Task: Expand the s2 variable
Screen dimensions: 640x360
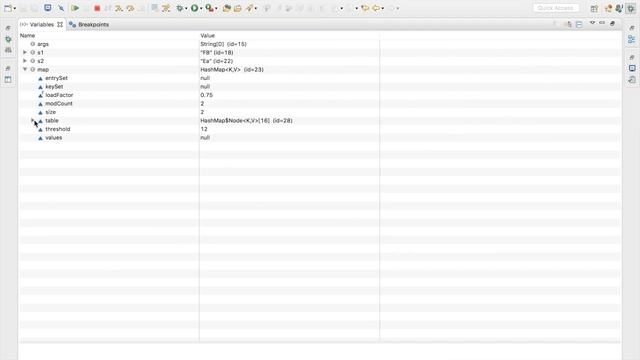Action: click(x=25, y=61)
